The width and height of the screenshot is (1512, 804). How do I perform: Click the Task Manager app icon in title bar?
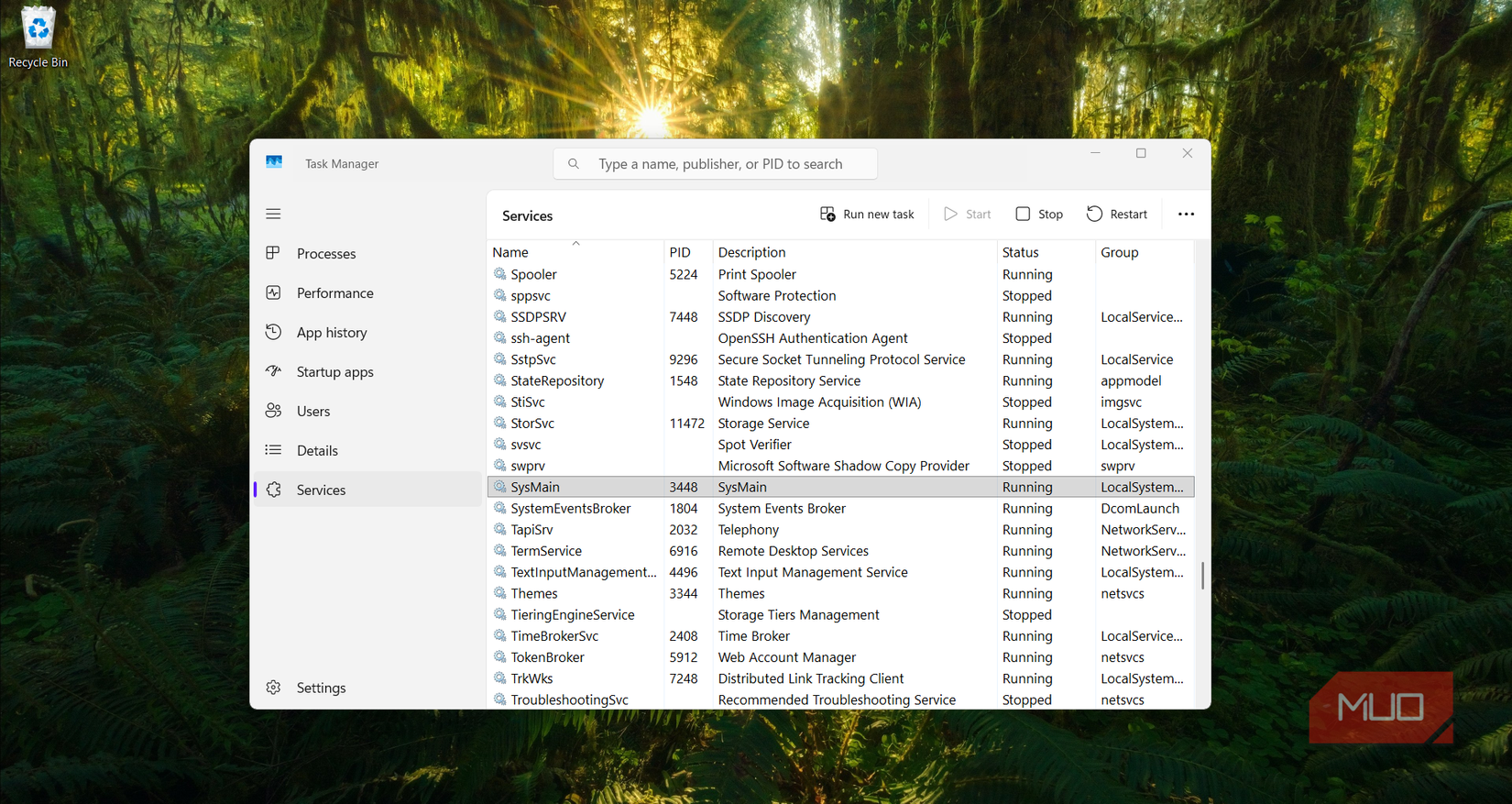point(274,162)
